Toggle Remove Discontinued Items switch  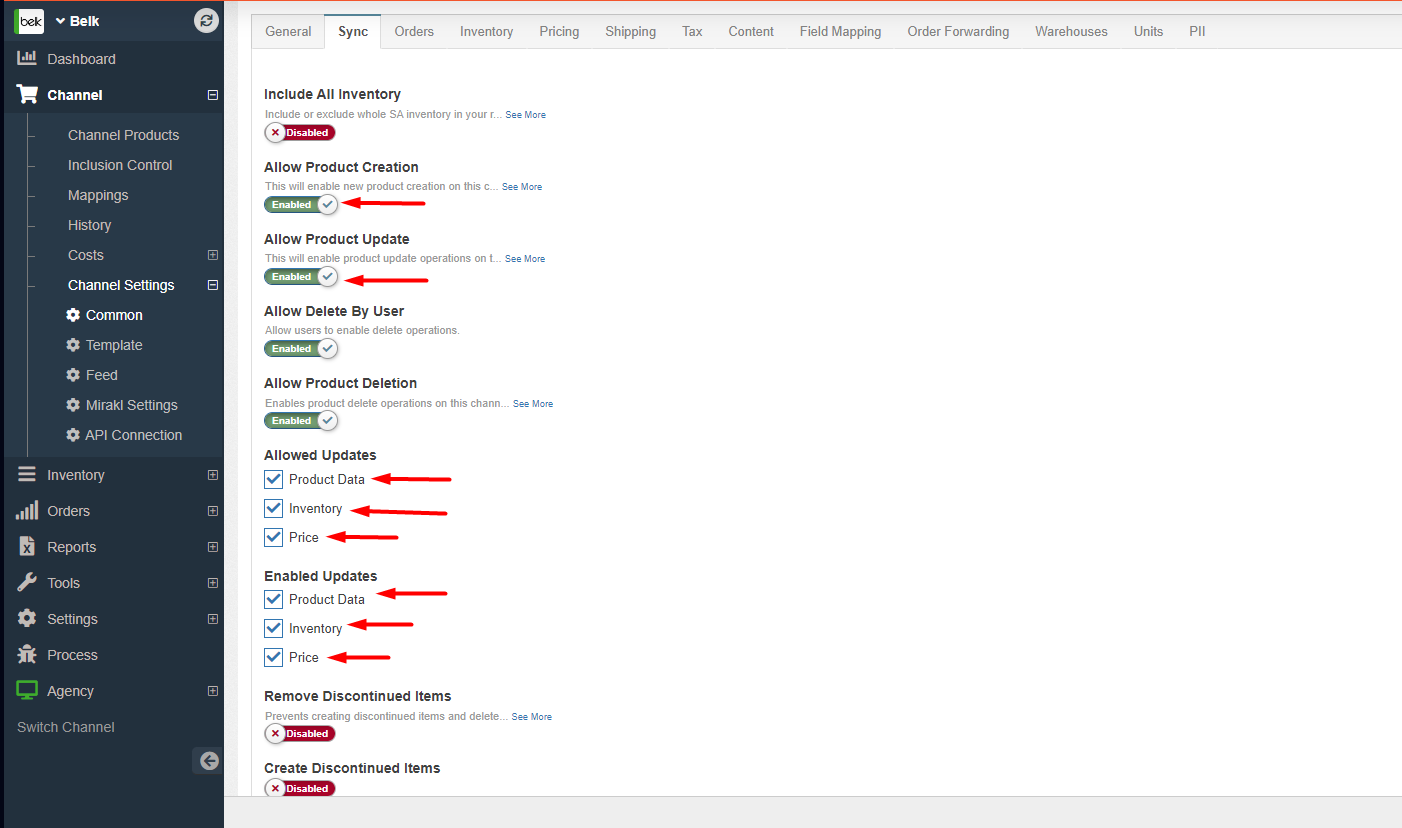click(300, 733)
